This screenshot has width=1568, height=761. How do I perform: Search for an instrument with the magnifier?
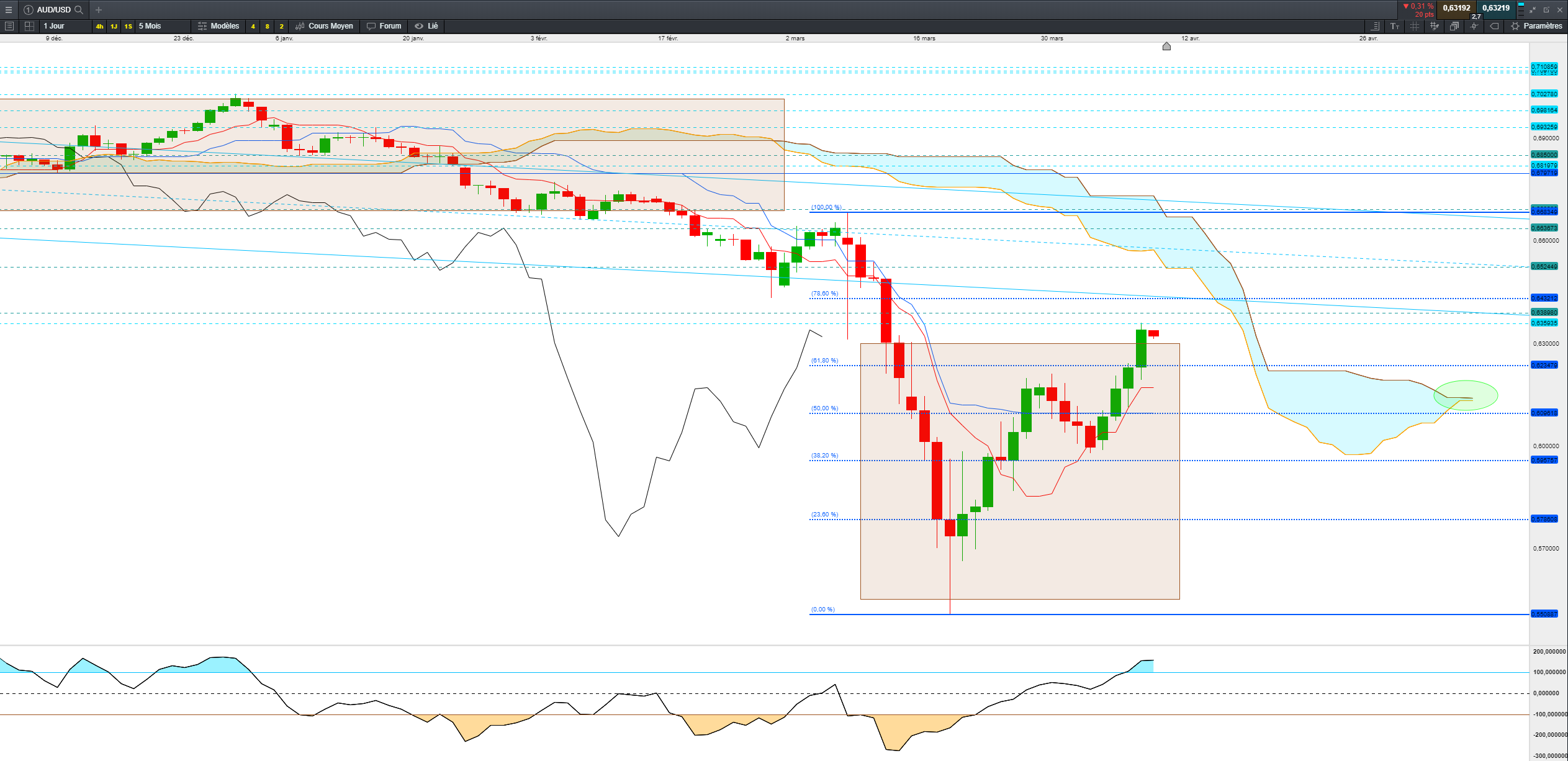pyautogui.click(x=79, y=9)
